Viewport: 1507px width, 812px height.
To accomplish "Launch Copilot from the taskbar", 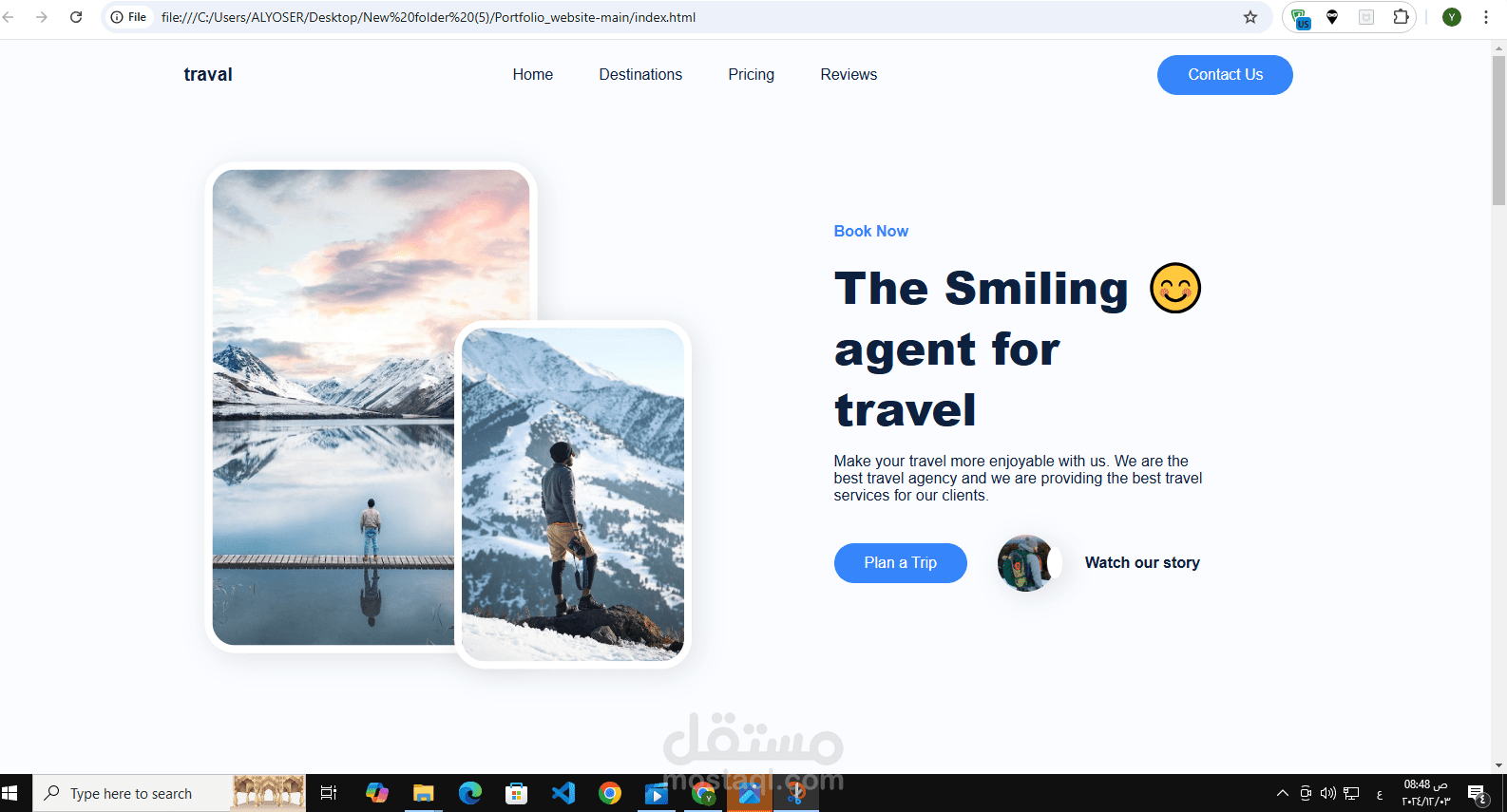I will (x=377, y=793).
